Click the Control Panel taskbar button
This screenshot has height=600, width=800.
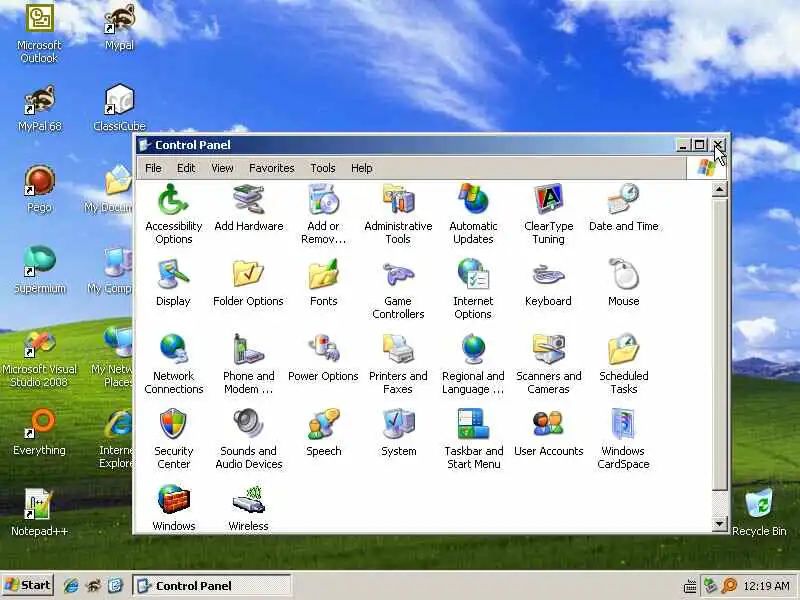point(212,585)
